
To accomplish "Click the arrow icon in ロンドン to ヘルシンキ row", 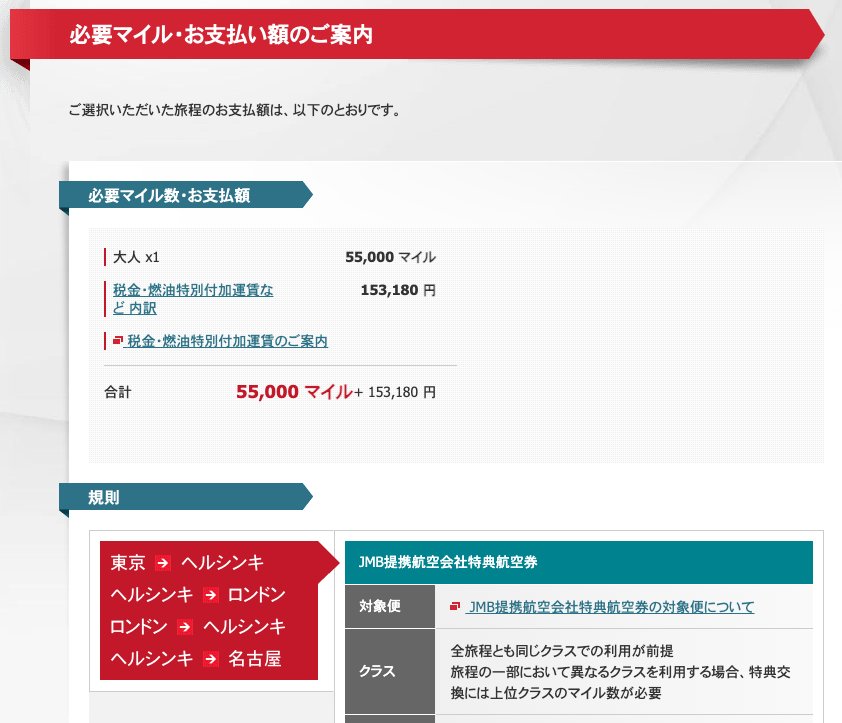I will pyautogui.click(x=185, y=627).
